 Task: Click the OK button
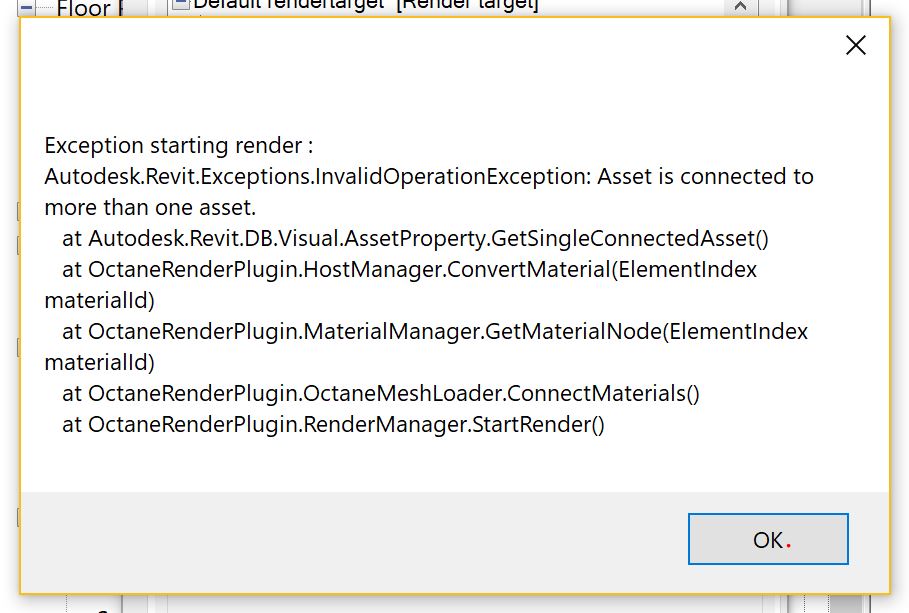[x=768, y=540]
